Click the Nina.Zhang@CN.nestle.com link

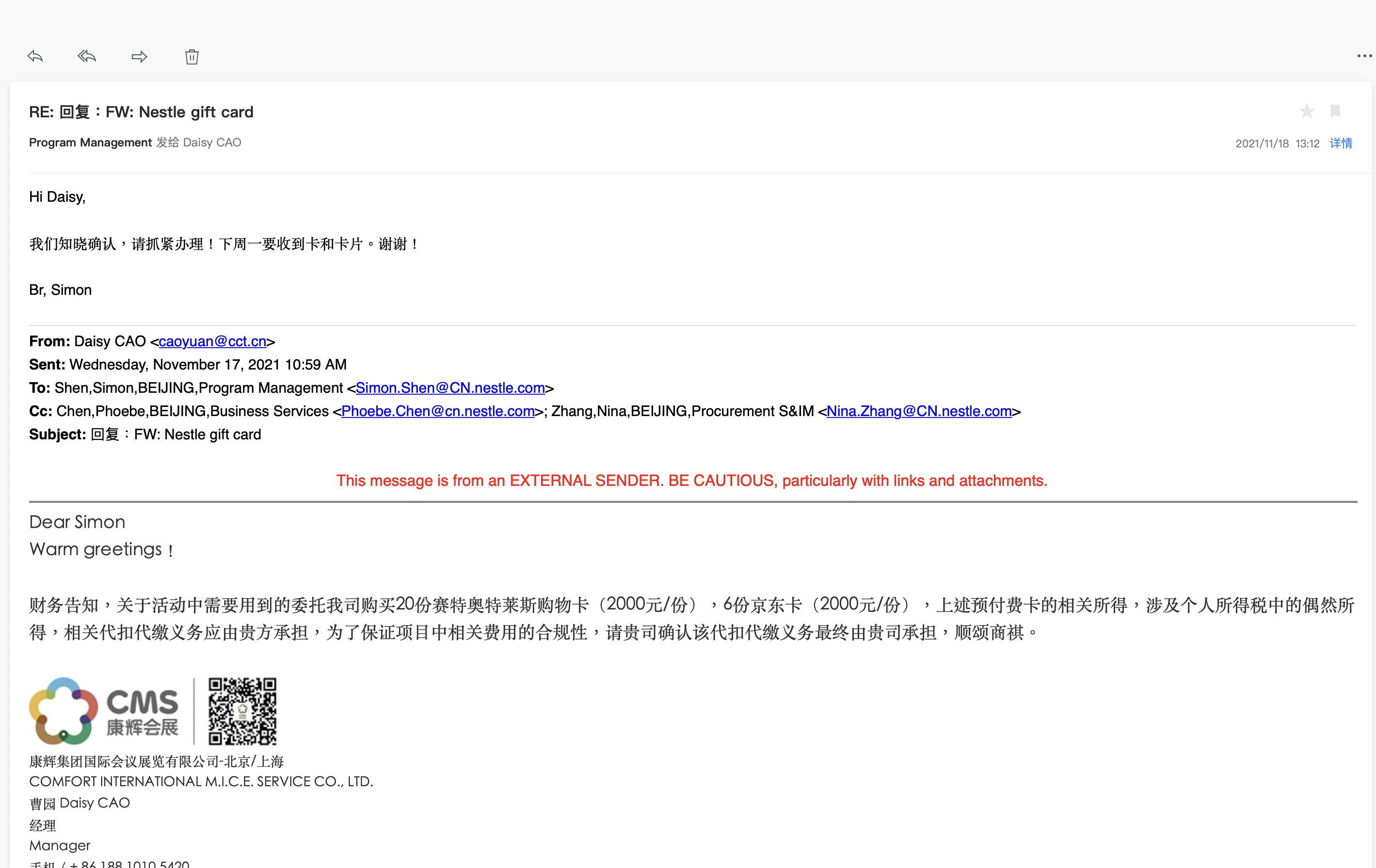tap(919, 411)
